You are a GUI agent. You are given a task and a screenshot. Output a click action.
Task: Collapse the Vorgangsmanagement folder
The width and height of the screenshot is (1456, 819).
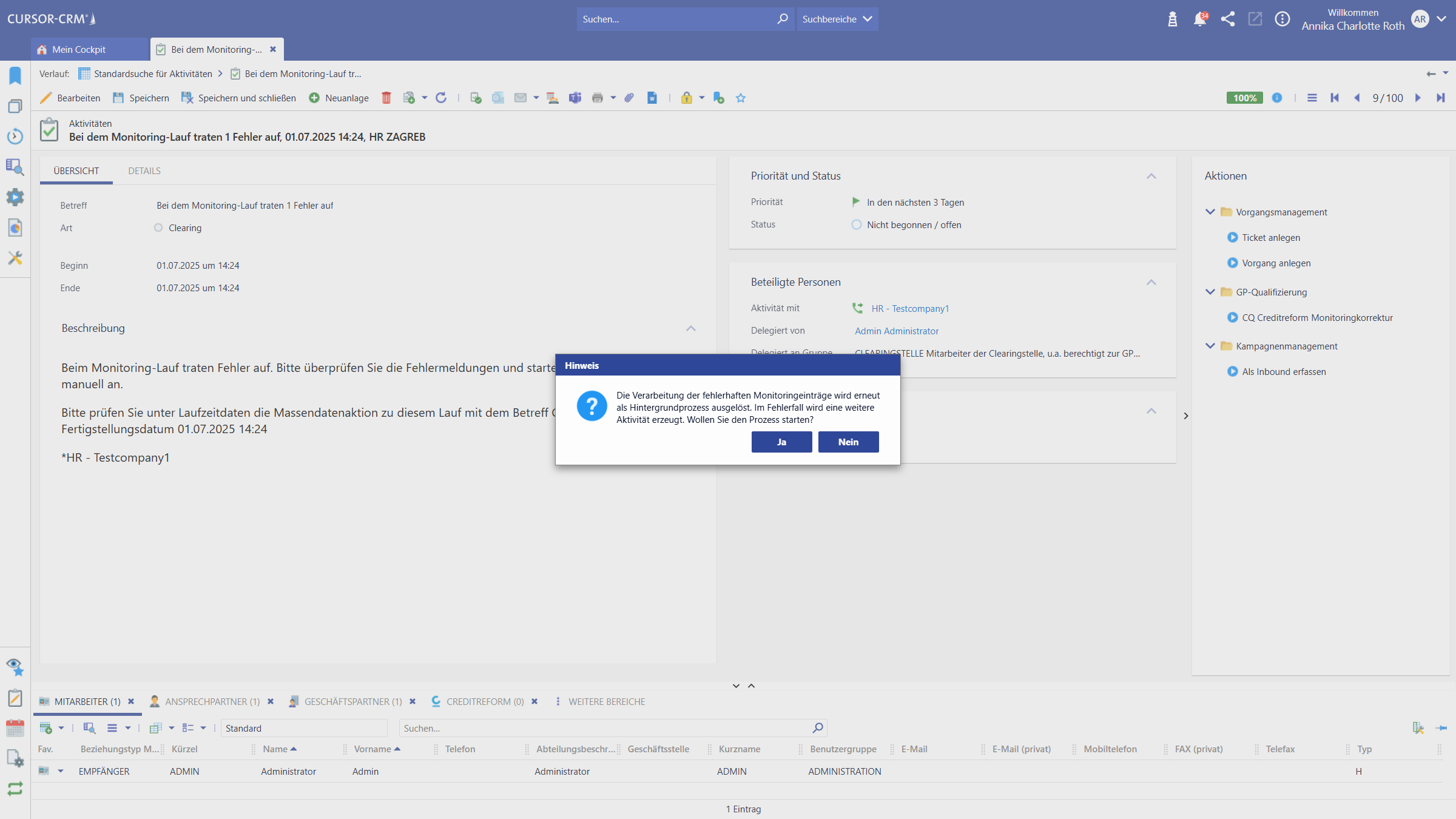click(1210, 212)
